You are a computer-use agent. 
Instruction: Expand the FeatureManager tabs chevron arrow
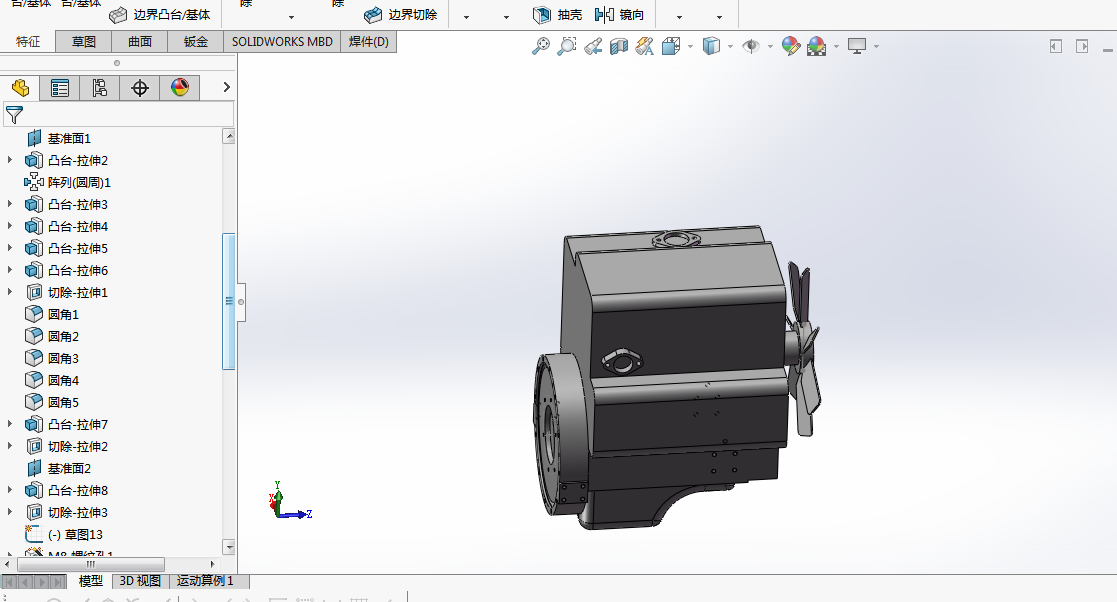pyautogui.click(x=227, y=87)
